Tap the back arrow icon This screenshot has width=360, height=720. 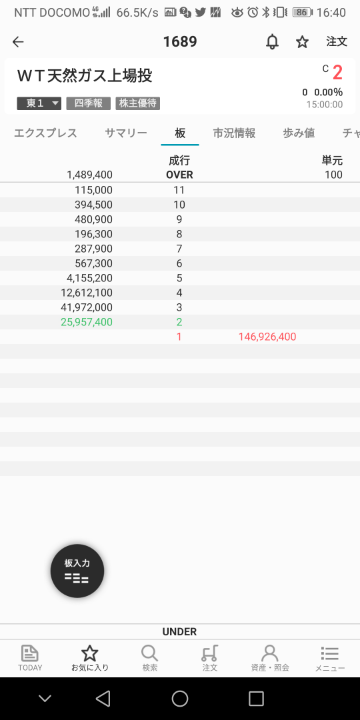coord(18,42)
